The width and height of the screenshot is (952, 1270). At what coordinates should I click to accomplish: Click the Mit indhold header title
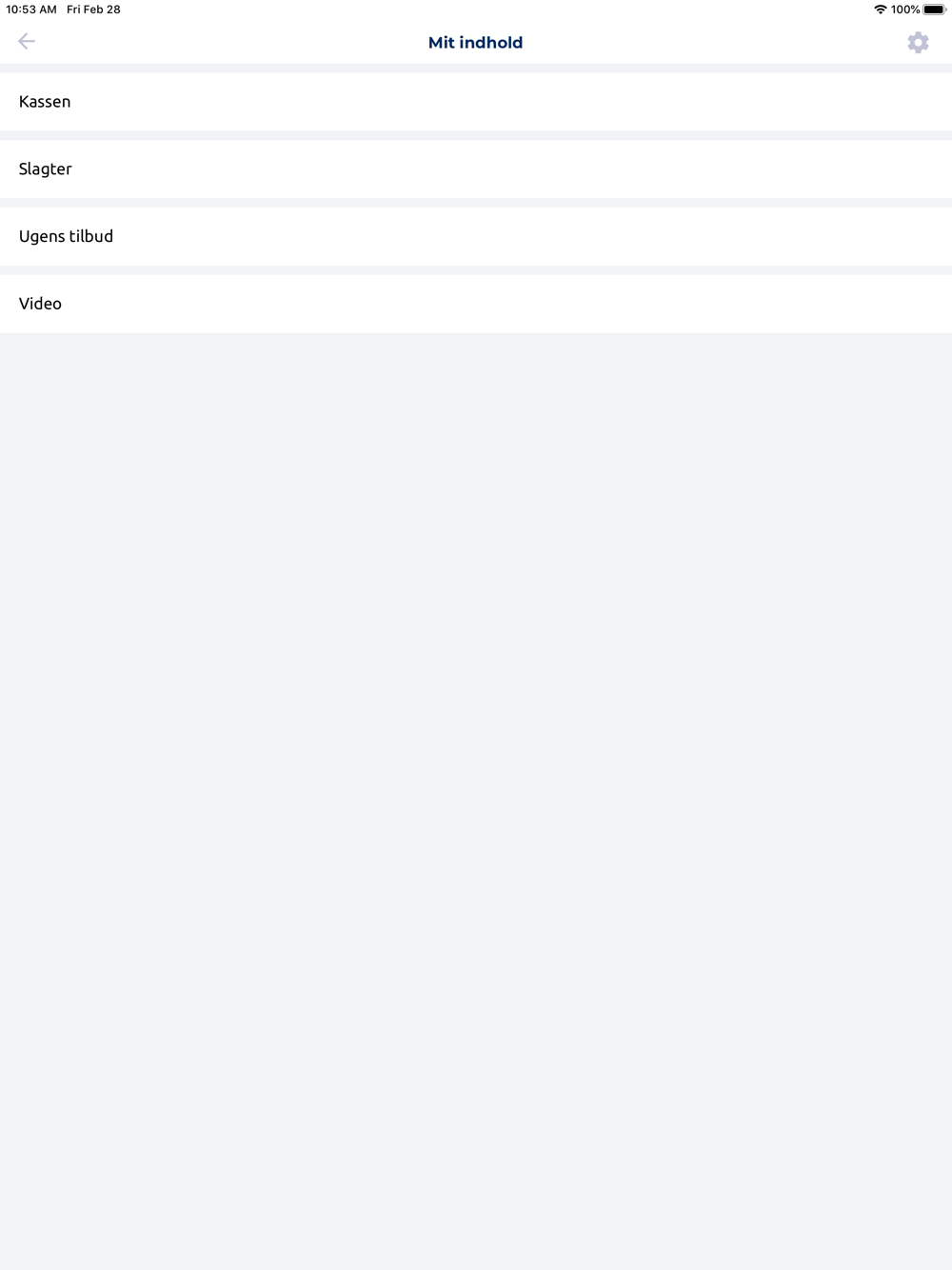click(475, 42)
